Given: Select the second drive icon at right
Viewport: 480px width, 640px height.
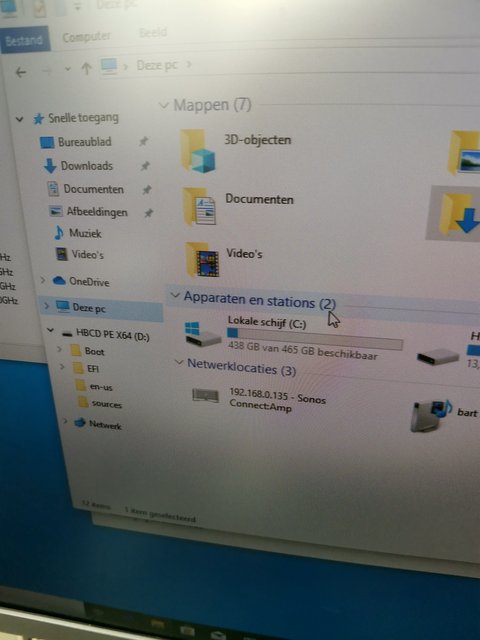Looking at the screenshot, I should (x=438, y=356).
